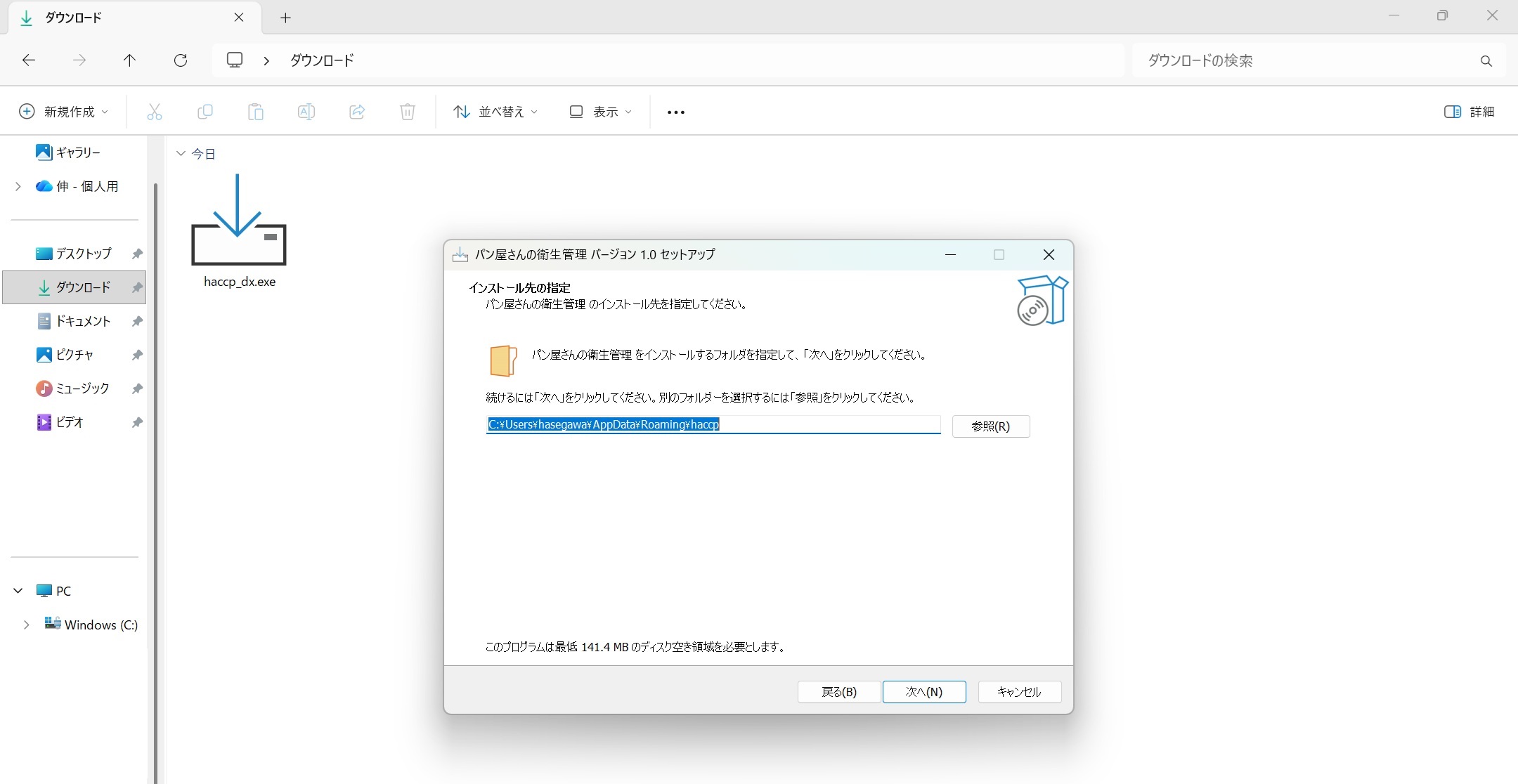Open the 表示 view dropdown
Image resolution: width=1518 pixels, height=784 pixels.
point(599,112)
